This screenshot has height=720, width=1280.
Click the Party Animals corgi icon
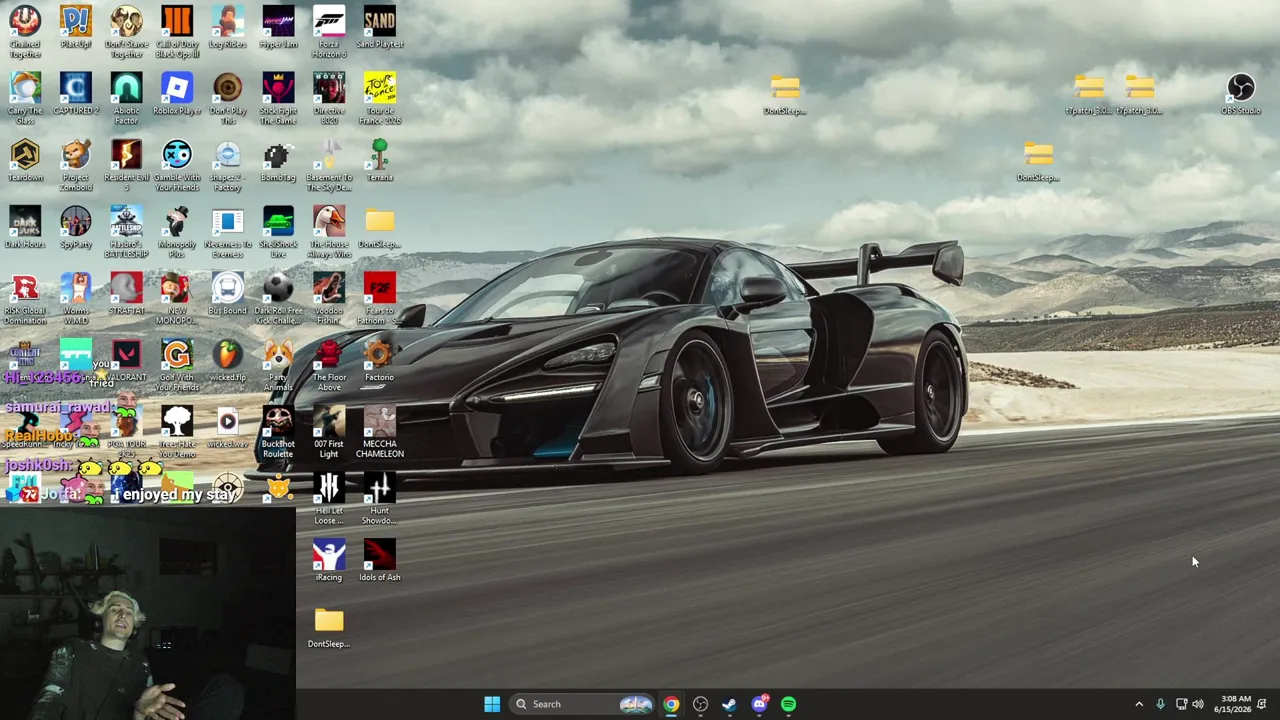[278, 365]
